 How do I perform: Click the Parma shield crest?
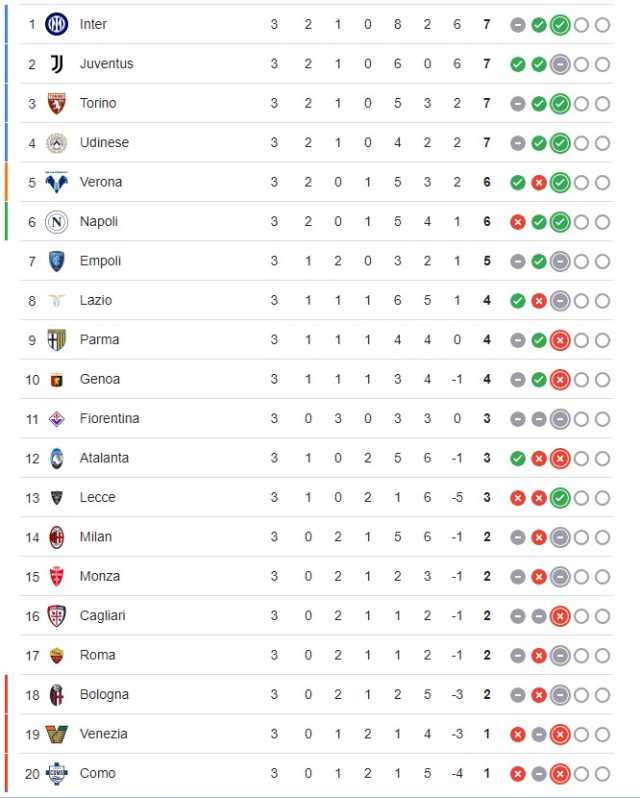[56, 340]
